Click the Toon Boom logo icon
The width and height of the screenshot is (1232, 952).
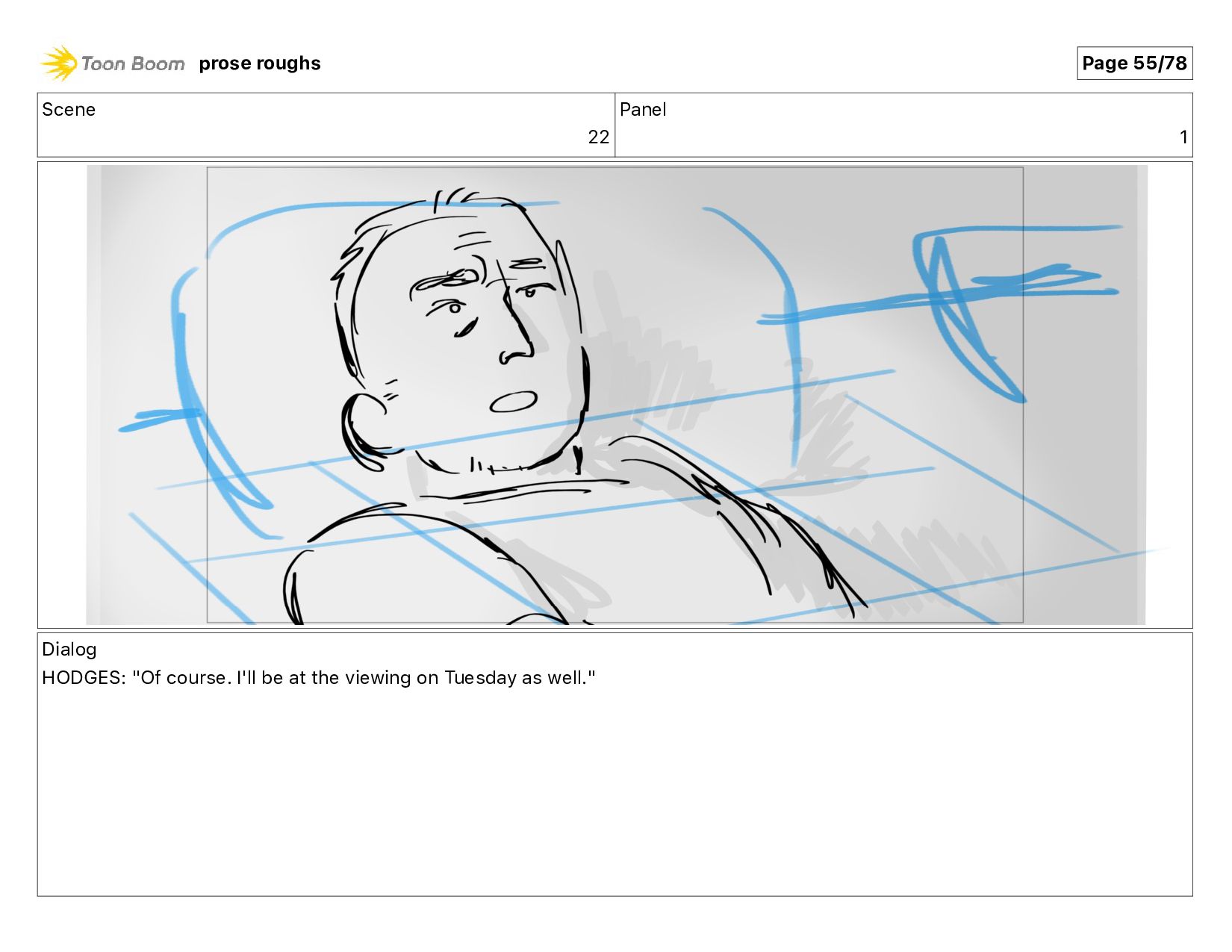pyautogui.click(x=59, y=63)
